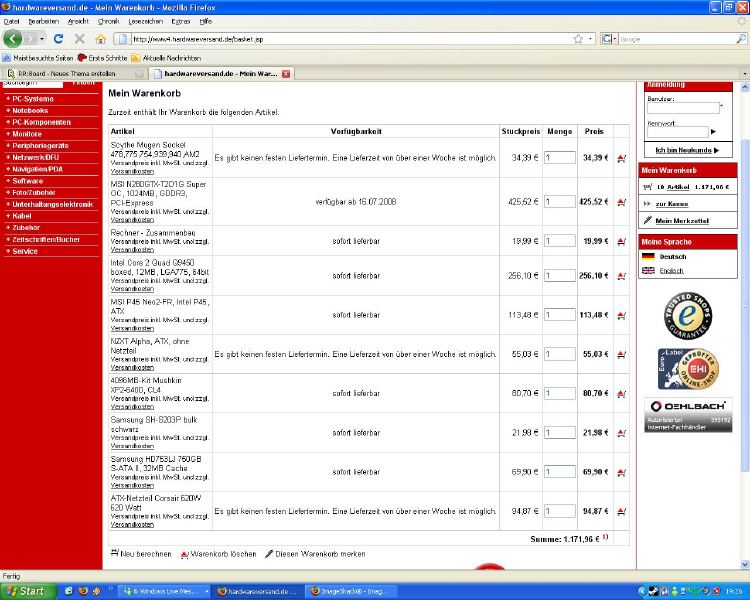Viewport: 750px width, 600px height.
Task: Select English language link
Action: click(672, 271)
